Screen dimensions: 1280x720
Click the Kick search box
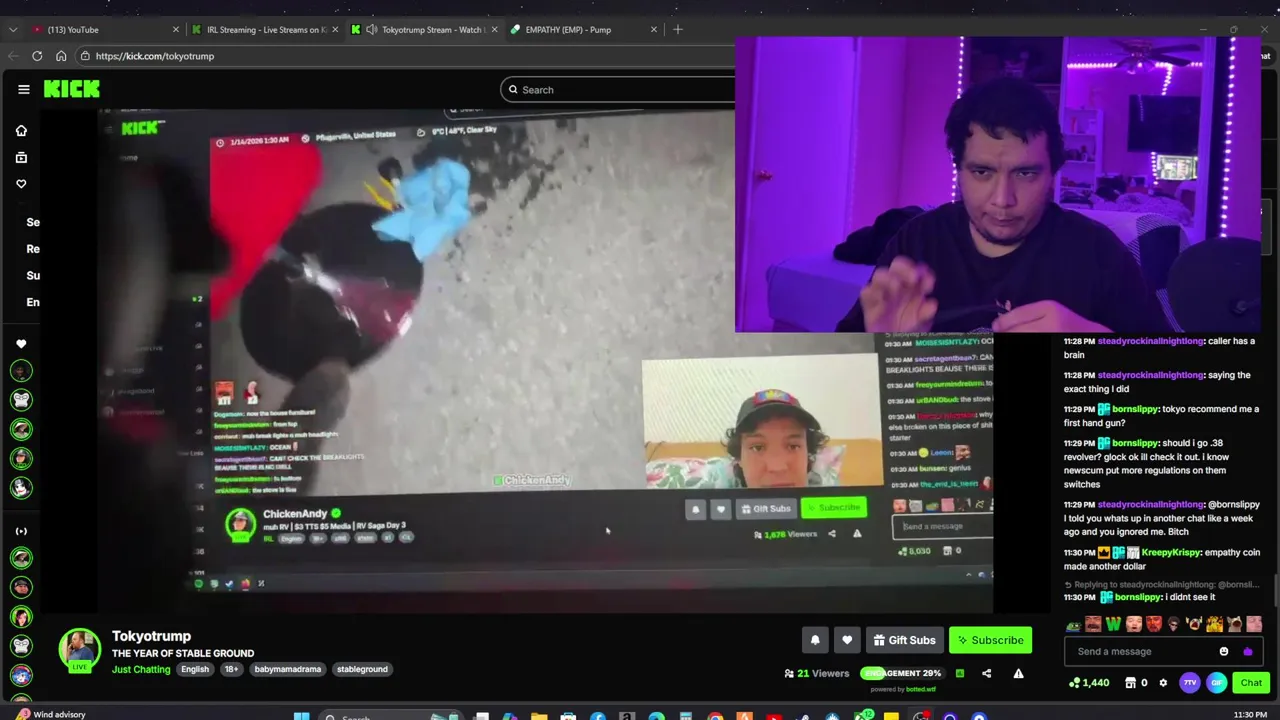(618, 90)
